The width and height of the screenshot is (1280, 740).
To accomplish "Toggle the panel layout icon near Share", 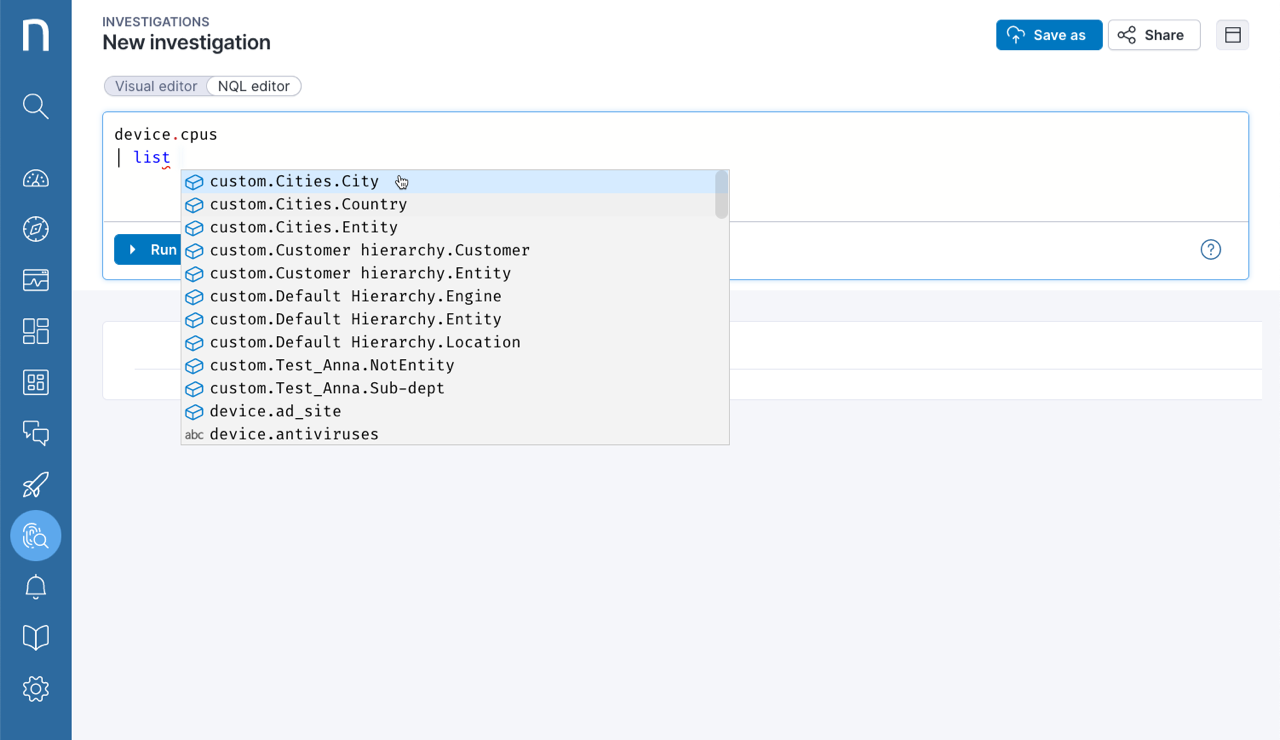I will point(1233,35).
